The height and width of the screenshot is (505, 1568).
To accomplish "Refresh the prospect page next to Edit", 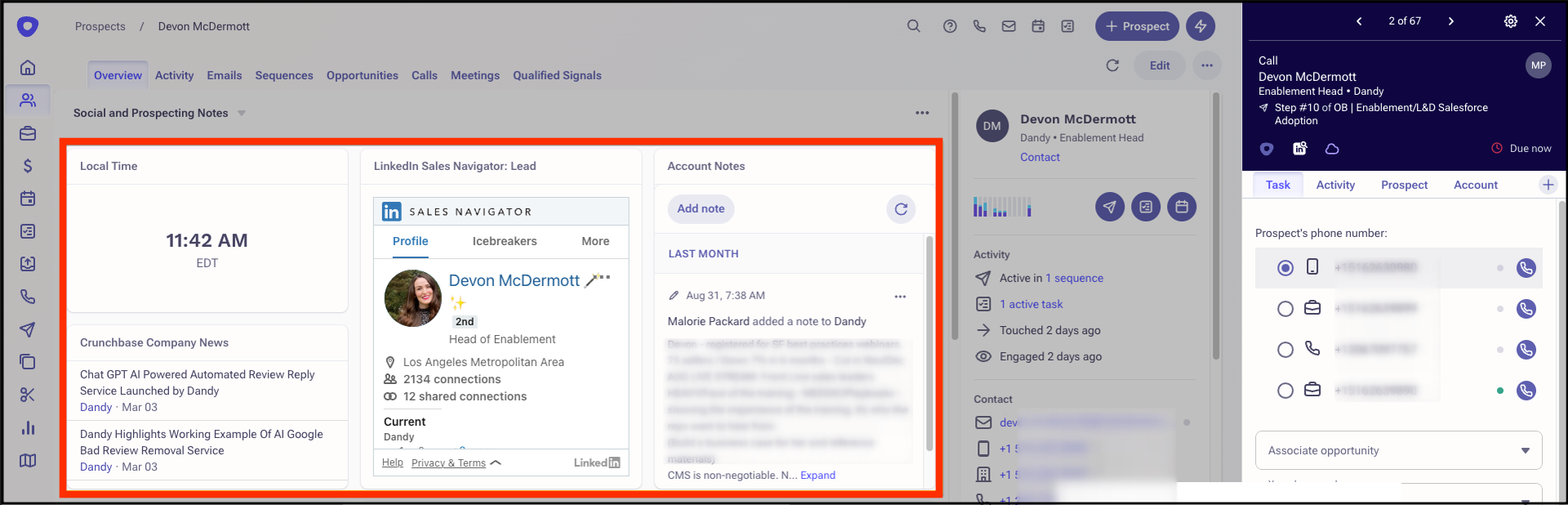I will click(1112, 65).
